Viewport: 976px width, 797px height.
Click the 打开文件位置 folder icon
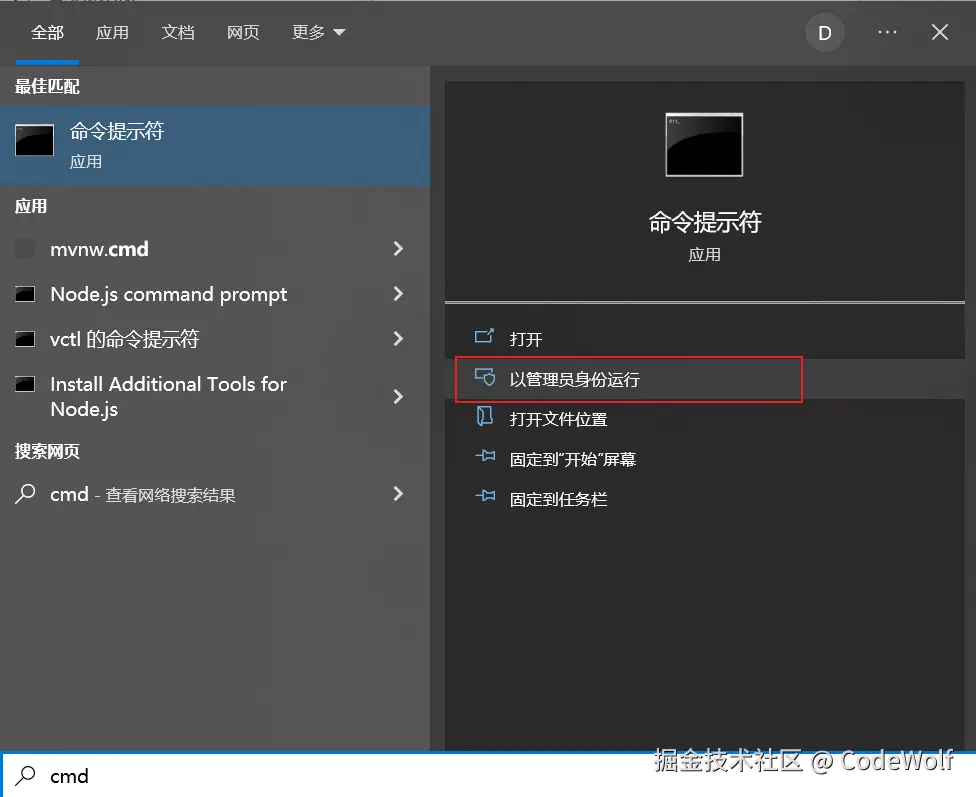(484, 416)
